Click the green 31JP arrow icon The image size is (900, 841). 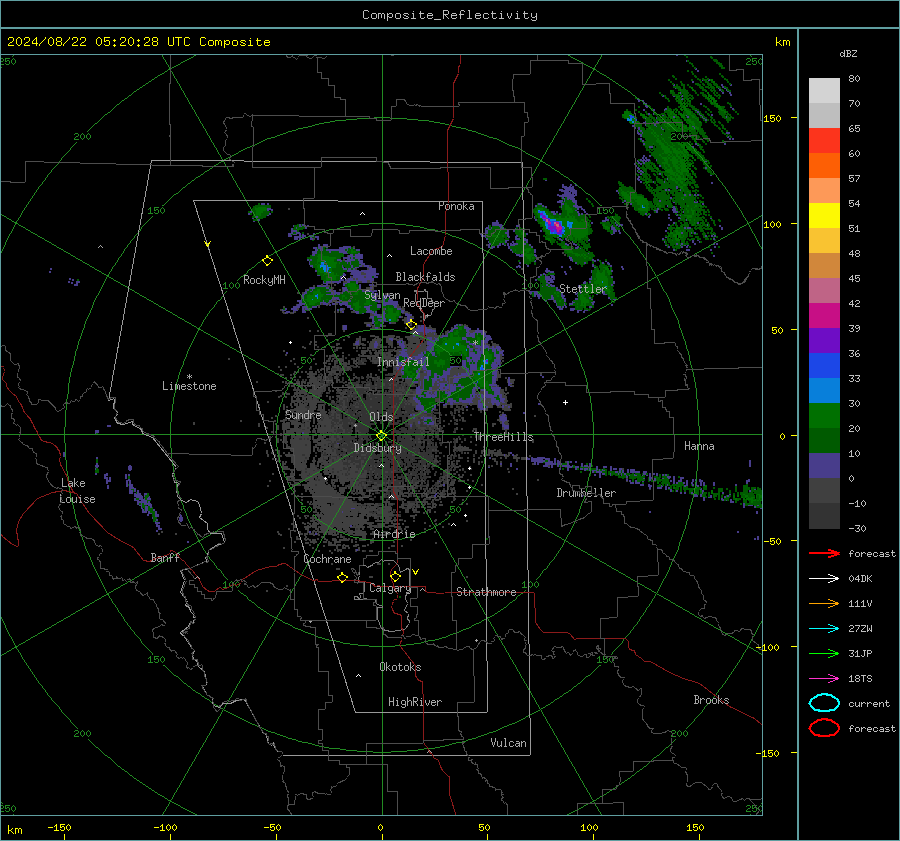point(824,653)
